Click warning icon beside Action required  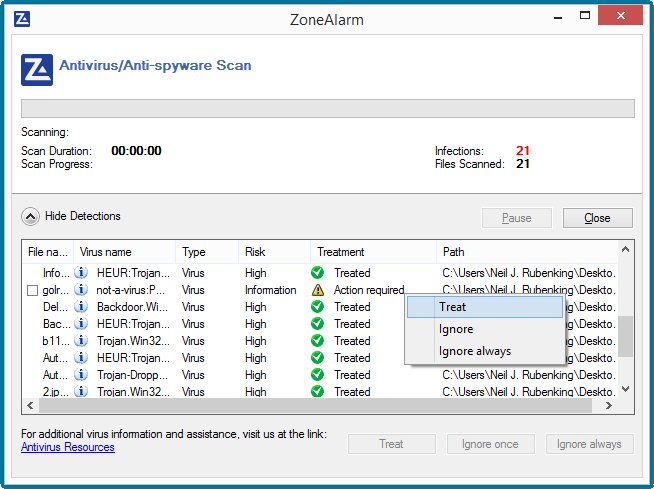pos(318,290)
